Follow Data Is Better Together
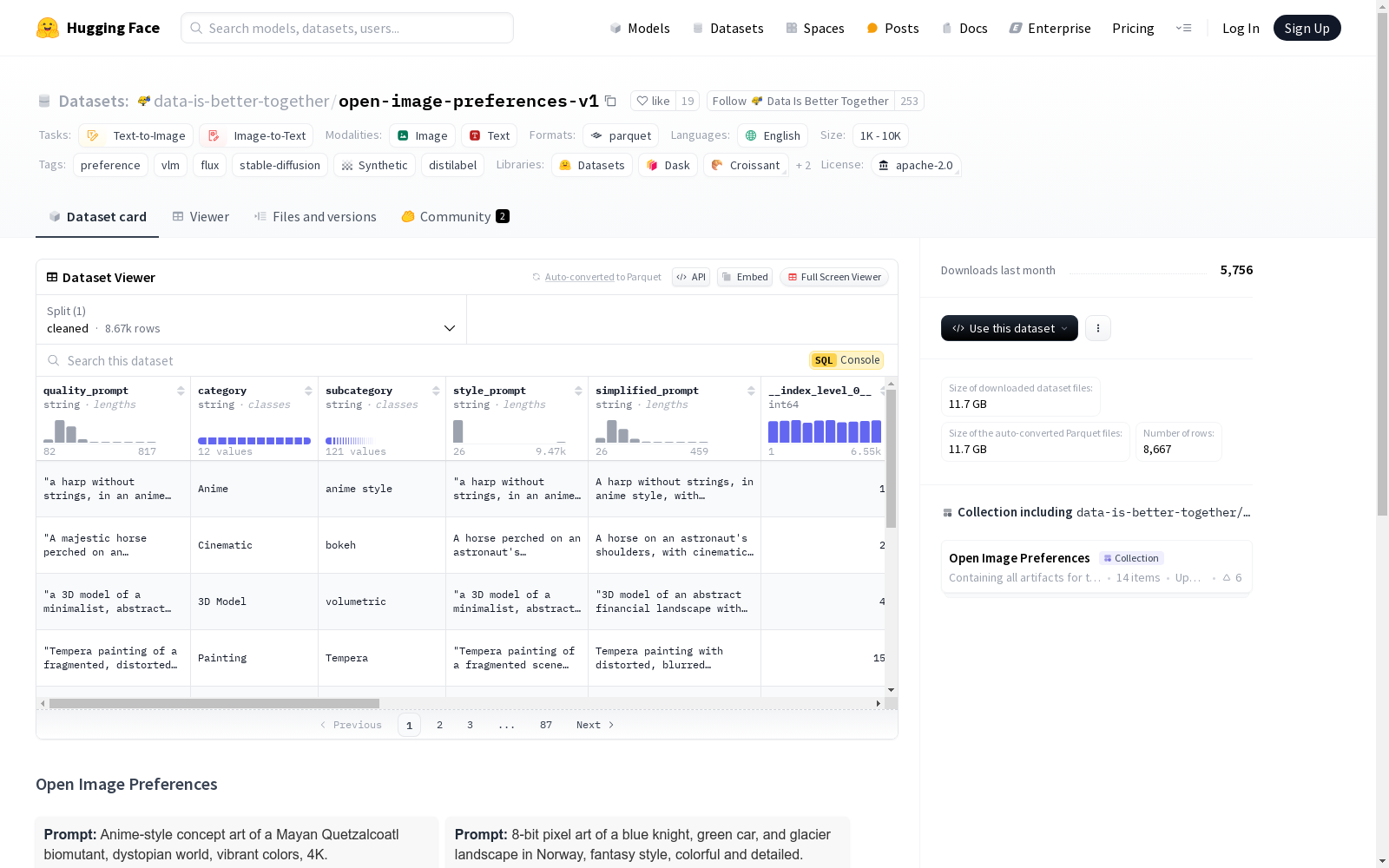 (800, 101)
